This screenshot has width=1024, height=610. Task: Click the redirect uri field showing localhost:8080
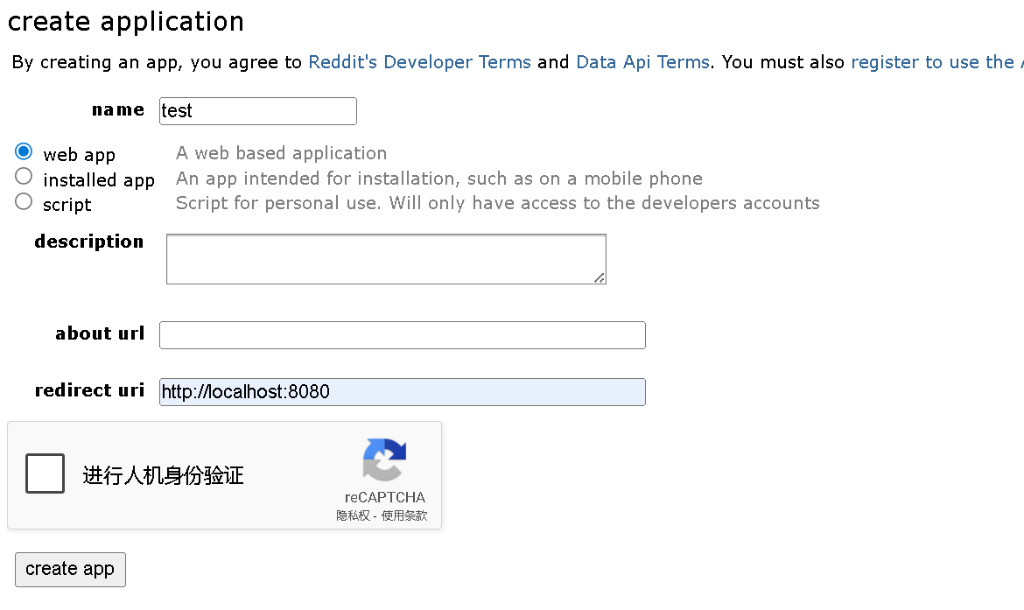[x=400, y=392]
